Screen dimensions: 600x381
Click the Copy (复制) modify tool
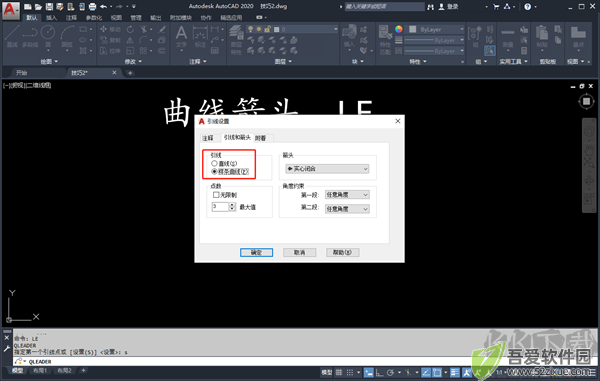pos(110,40)
